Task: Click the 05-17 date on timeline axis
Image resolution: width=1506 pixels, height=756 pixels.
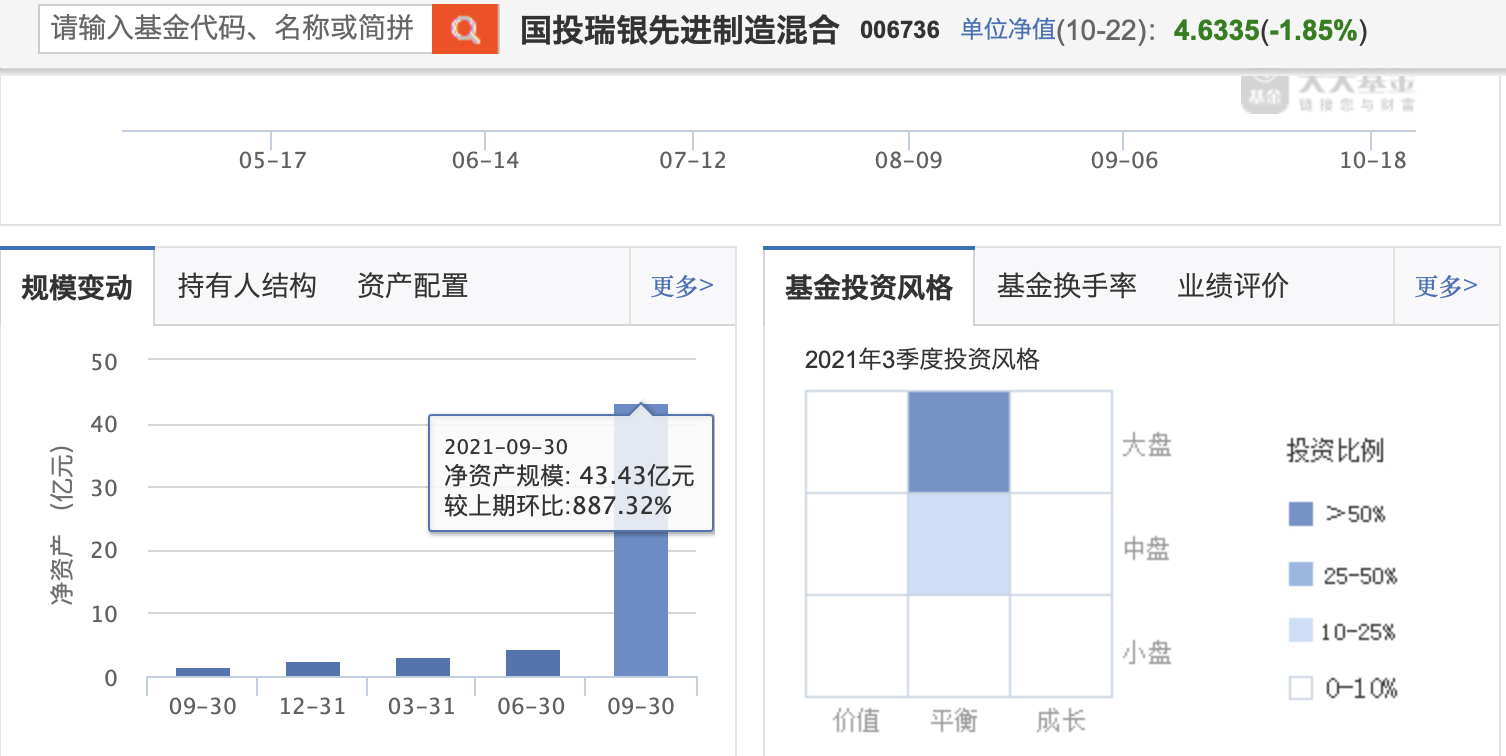Action: coord(272,160)
